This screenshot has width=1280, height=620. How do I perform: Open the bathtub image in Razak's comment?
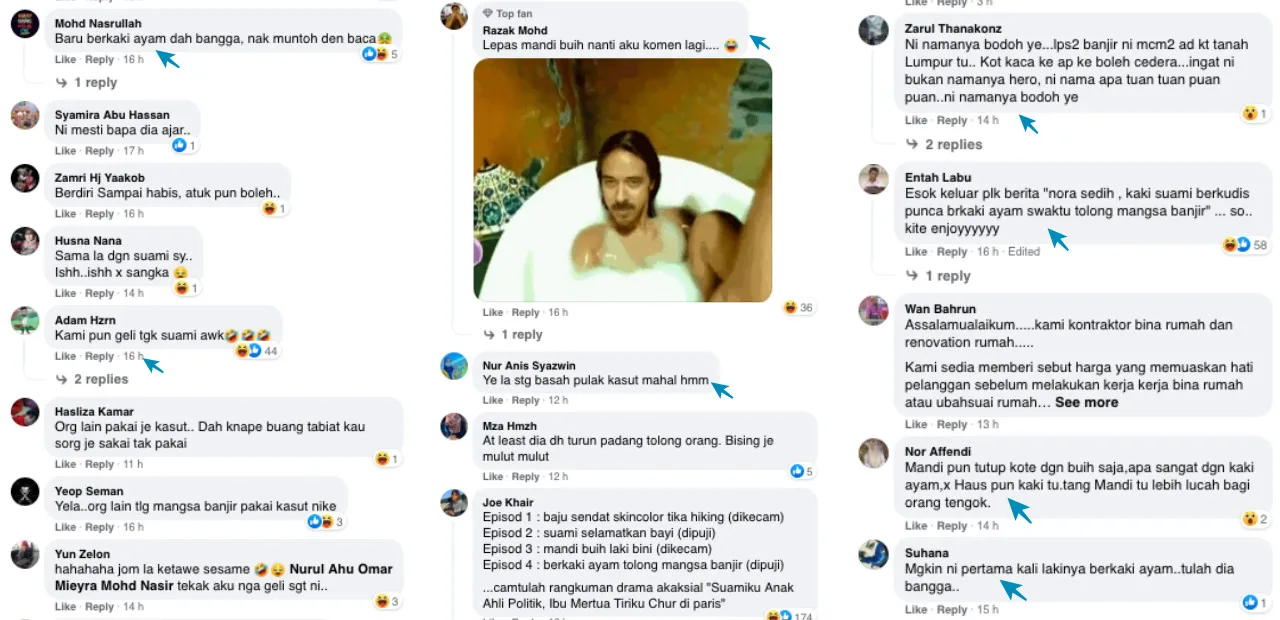tap(622, 180)
